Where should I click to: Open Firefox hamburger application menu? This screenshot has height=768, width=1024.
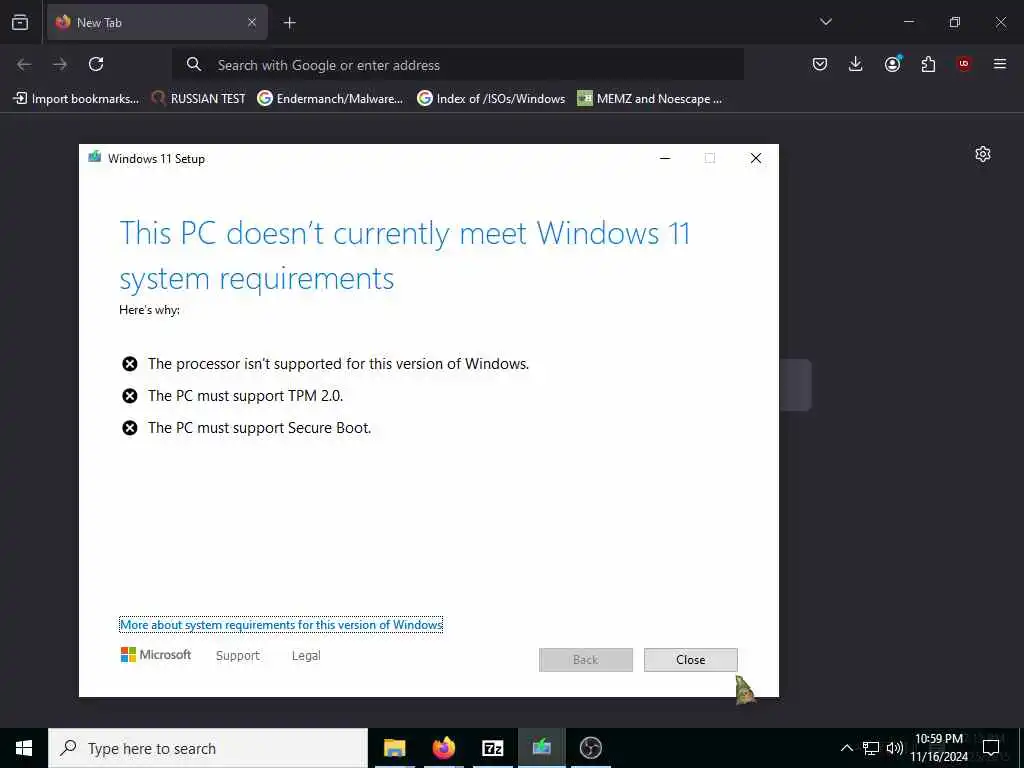click(1000, 64)
